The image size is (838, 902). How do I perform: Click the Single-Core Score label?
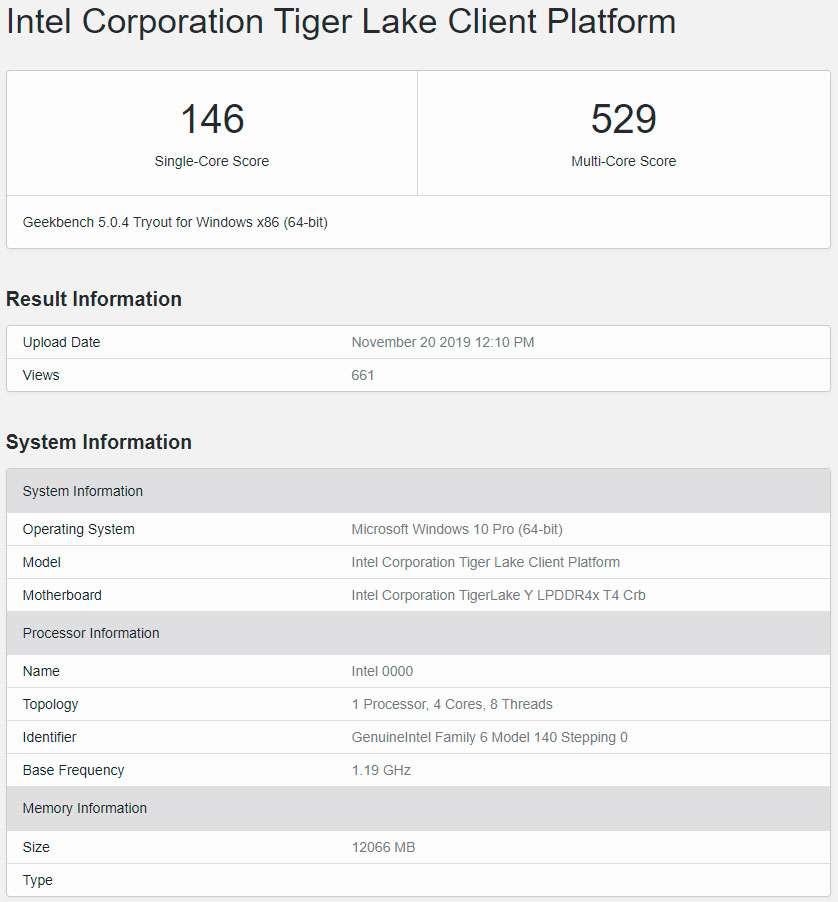212,161
